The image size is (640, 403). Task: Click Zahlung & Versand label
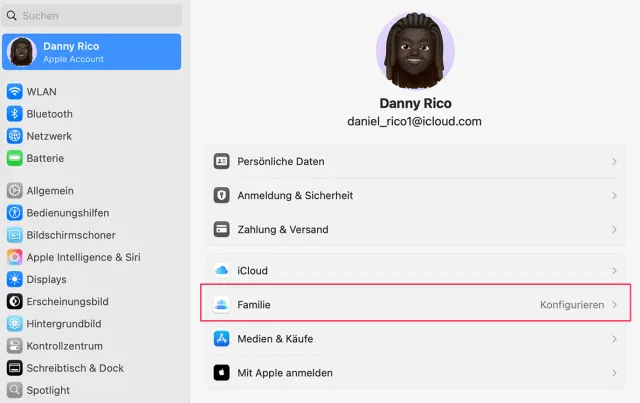point(283,229)
